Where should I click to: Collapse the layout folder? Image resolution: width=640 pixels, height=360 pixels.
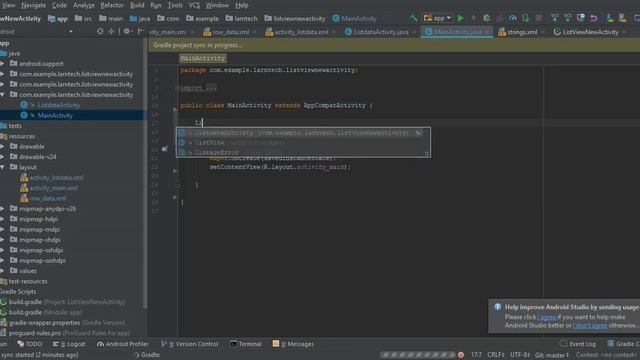point(3,167)
